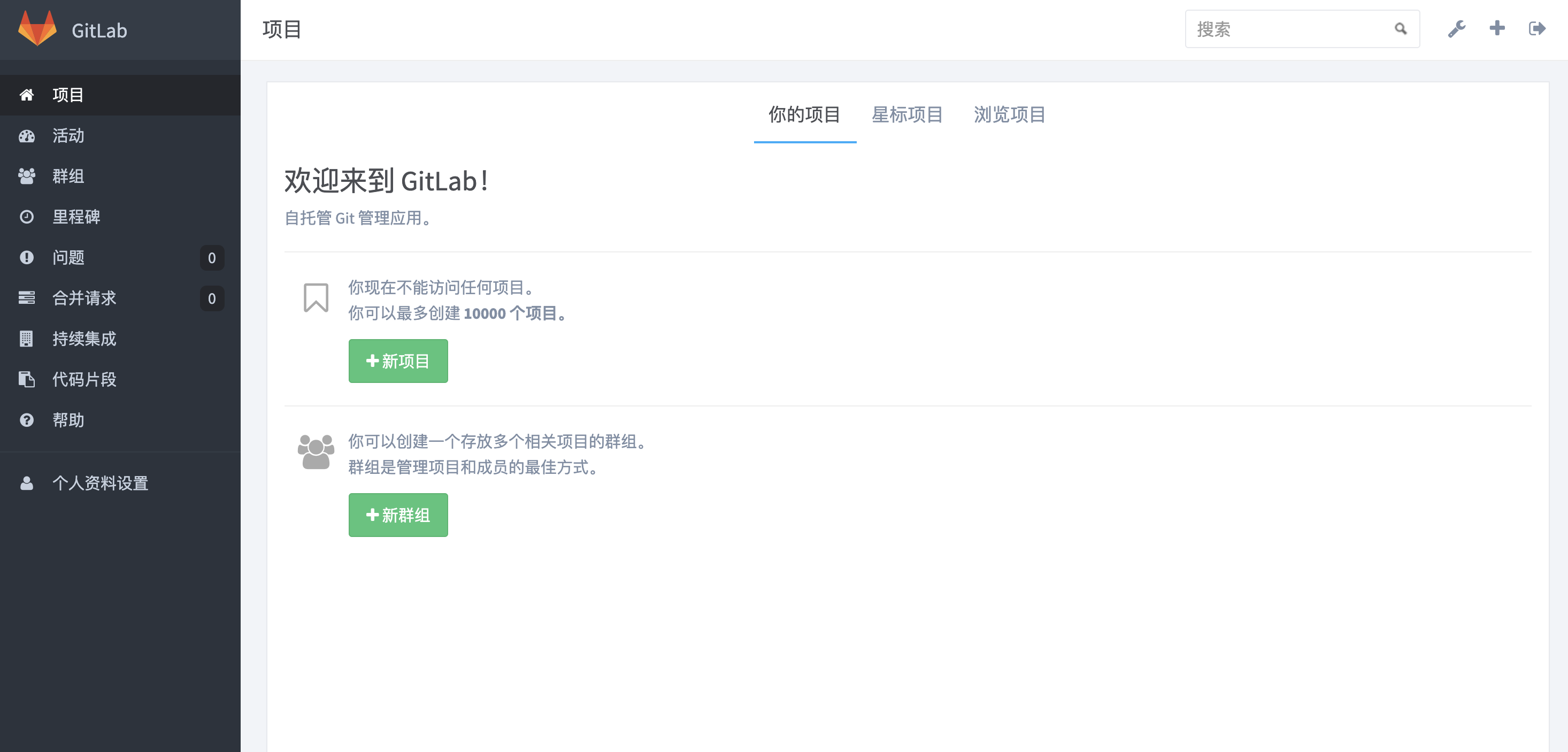Click the logout icon in top right
The height and width of the screenshot is (752, 1568).
point(1537,28)
